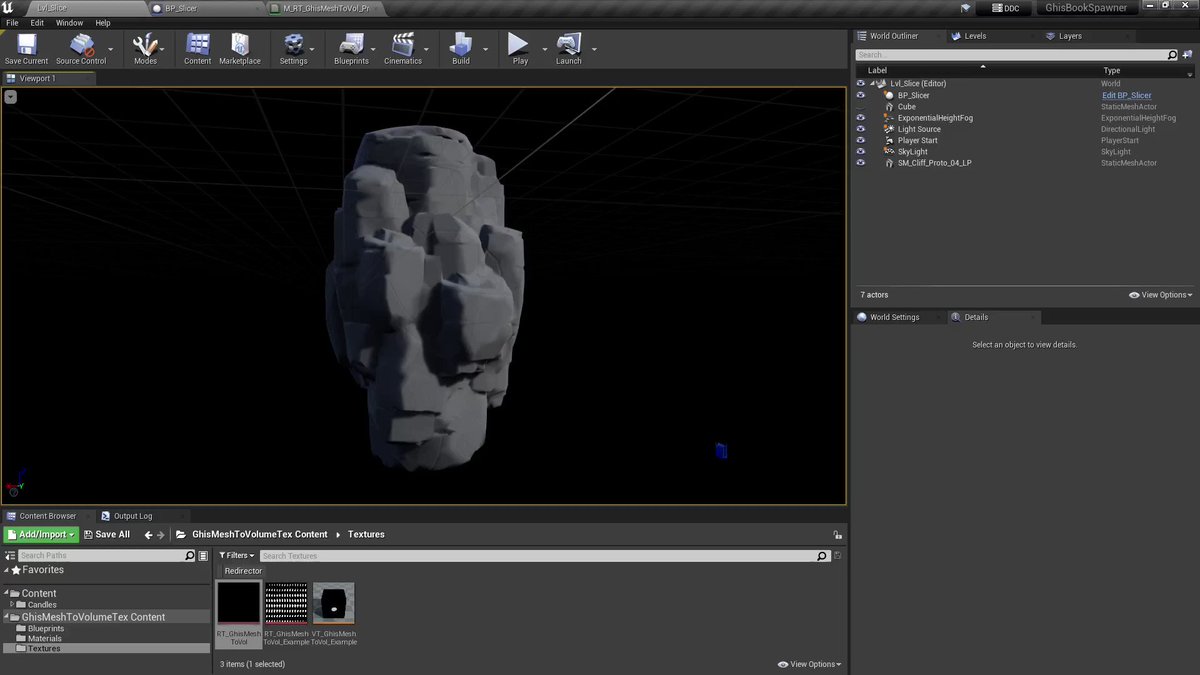Toggle the Redirector filter

click(242, 571)
